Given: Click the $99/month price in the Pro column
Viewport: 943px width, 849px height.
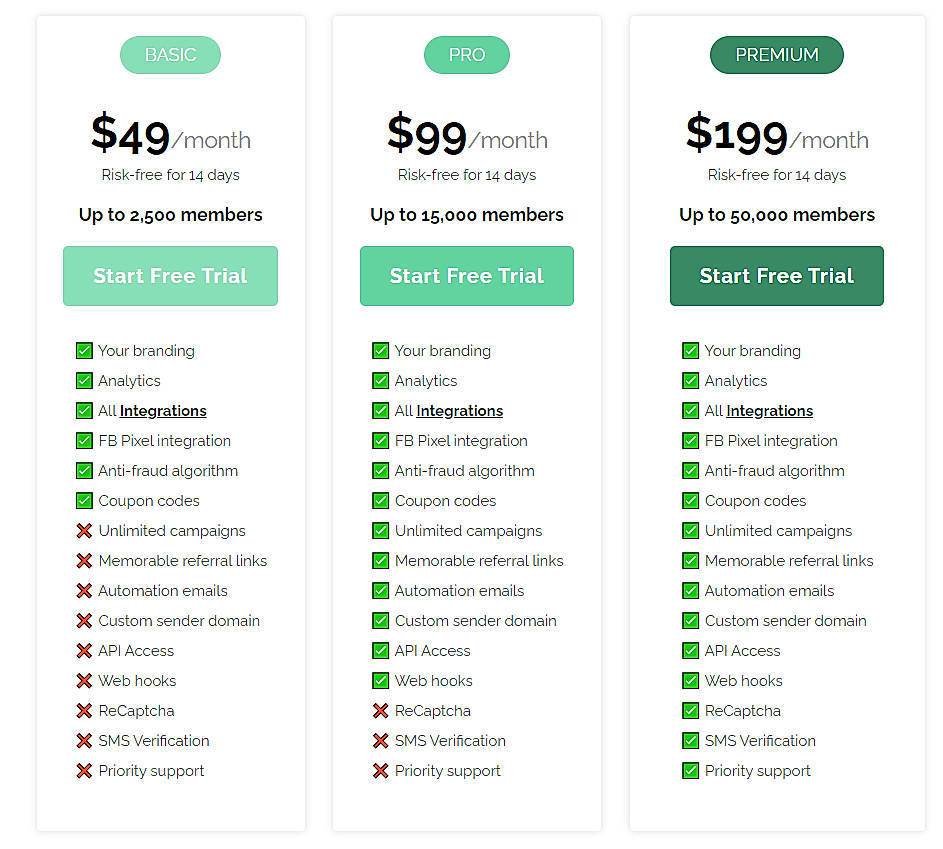Looking at the screenshot, I should (466, 133).
